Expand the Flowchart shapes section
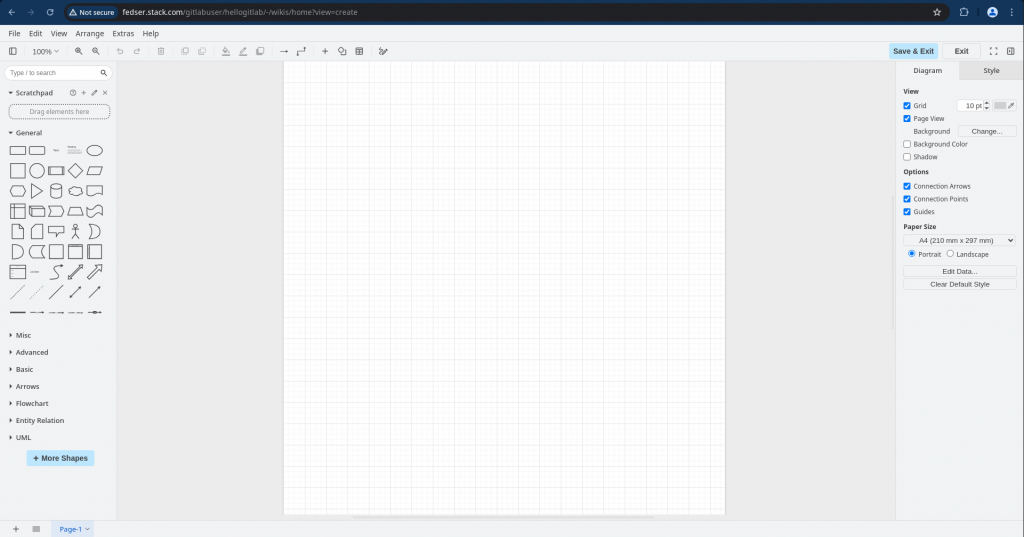The height and width of the screenshot is (537, 1024). click(32, 403)
